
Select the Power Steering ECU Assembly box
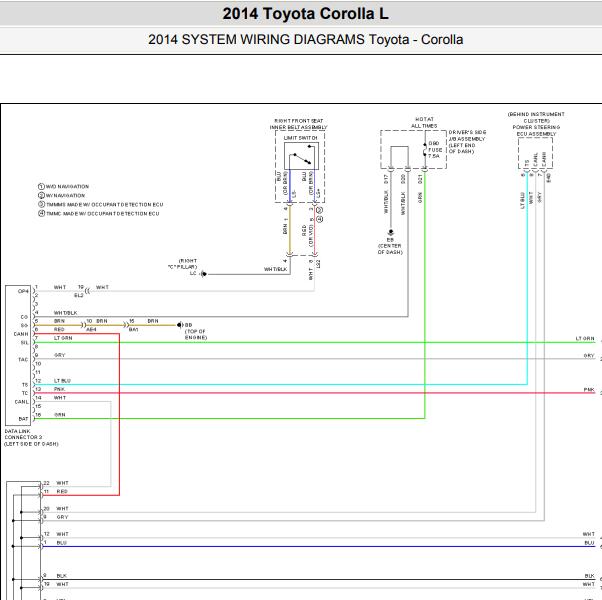point(535,153)
